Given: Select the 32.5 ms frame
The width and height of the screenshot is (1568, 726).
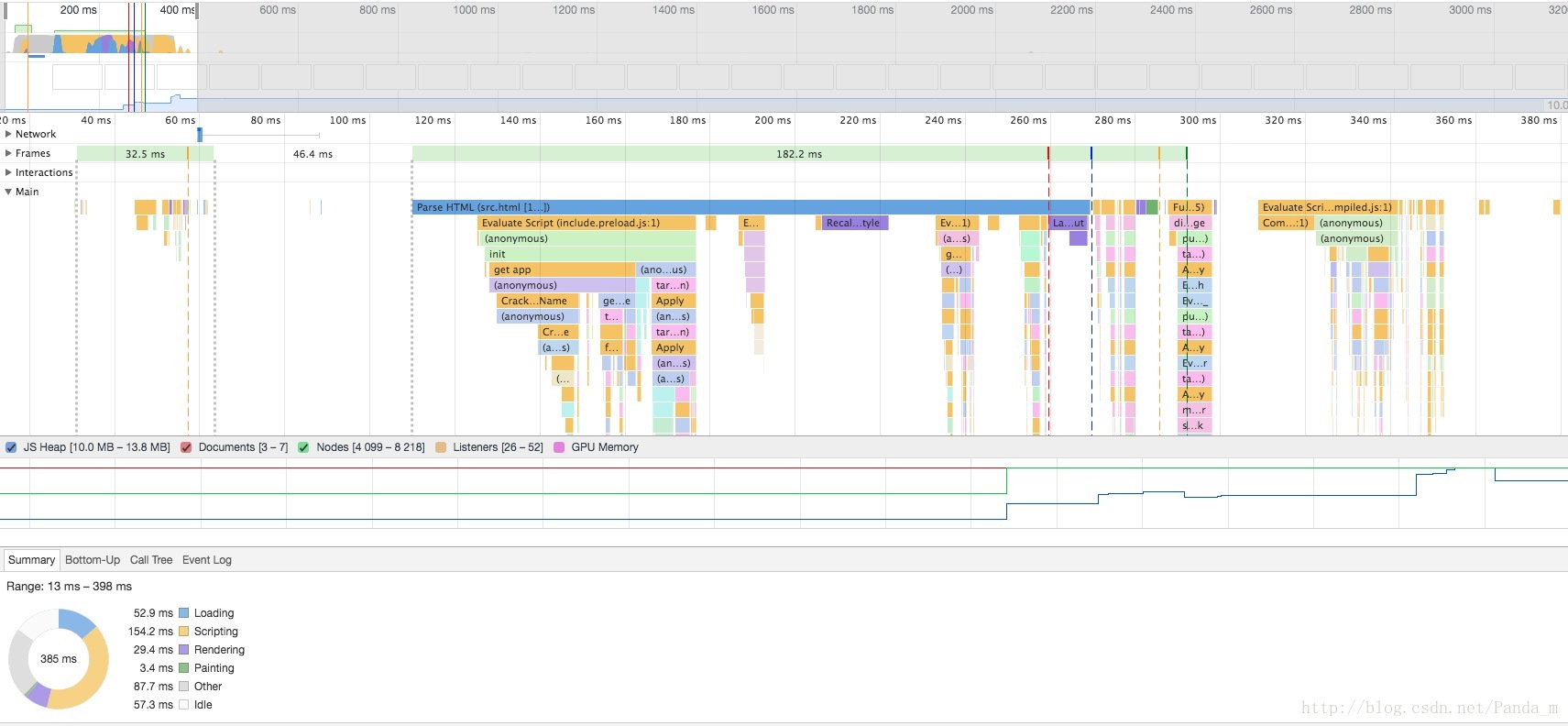Looking at the screenshot, I should (x=145, y=154).
